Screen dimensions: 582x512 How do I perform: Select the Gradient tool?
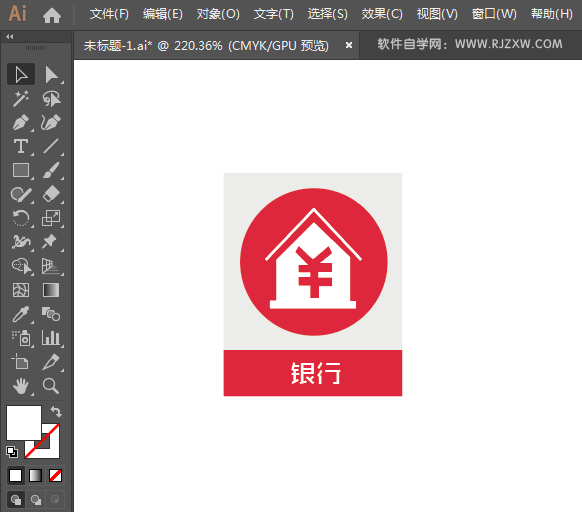[51, 290]
